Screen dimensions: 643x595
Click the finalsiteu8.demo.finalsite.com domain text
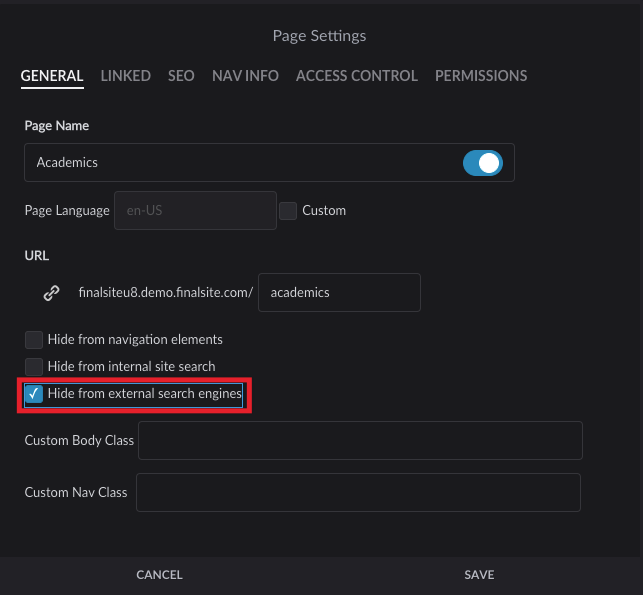(165, 293)
